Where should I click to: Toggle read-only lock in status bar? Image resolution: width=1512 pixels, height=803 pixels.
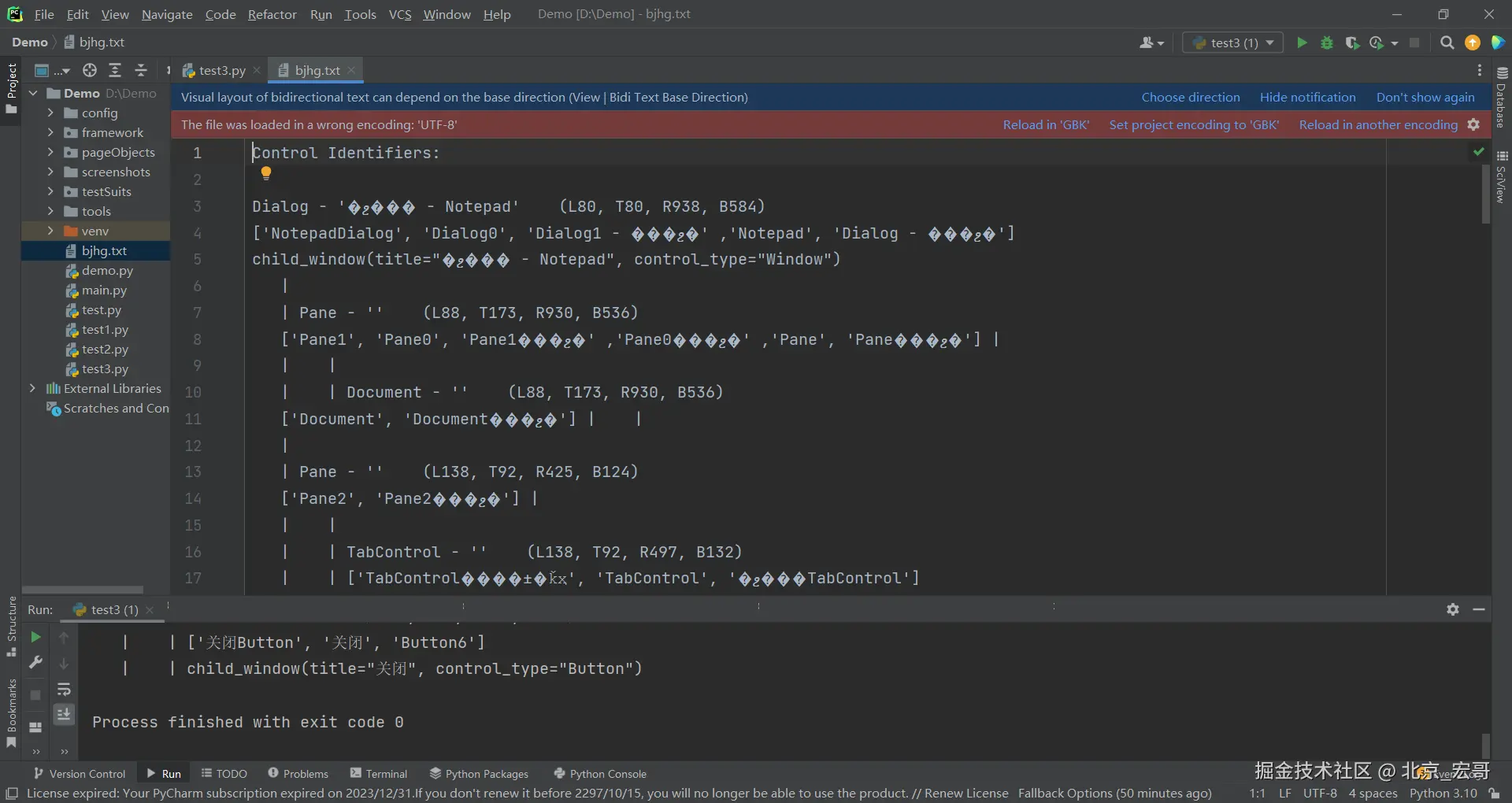click(x=1494, y=794)
